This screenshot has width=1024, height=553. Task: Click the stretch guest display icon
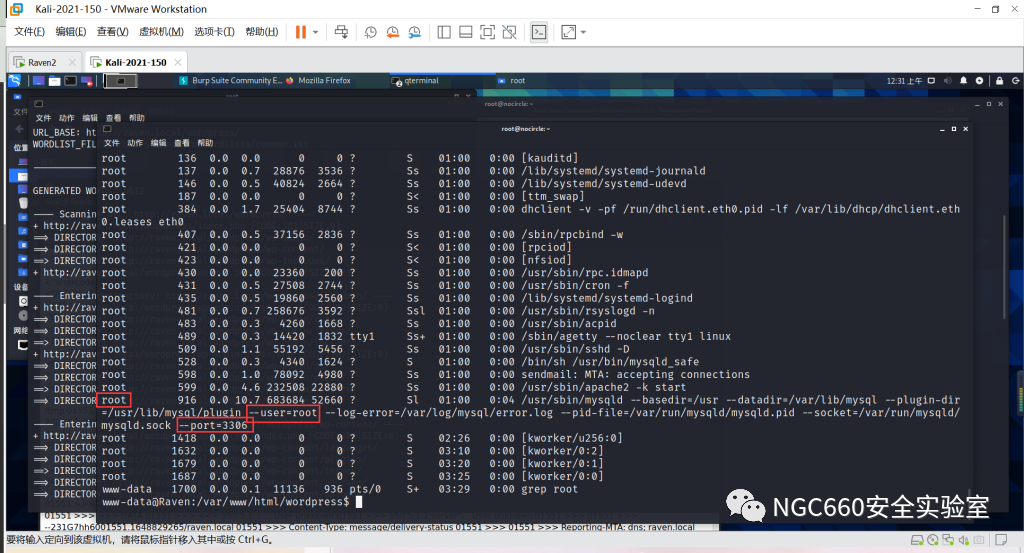(x=569, y=32)
